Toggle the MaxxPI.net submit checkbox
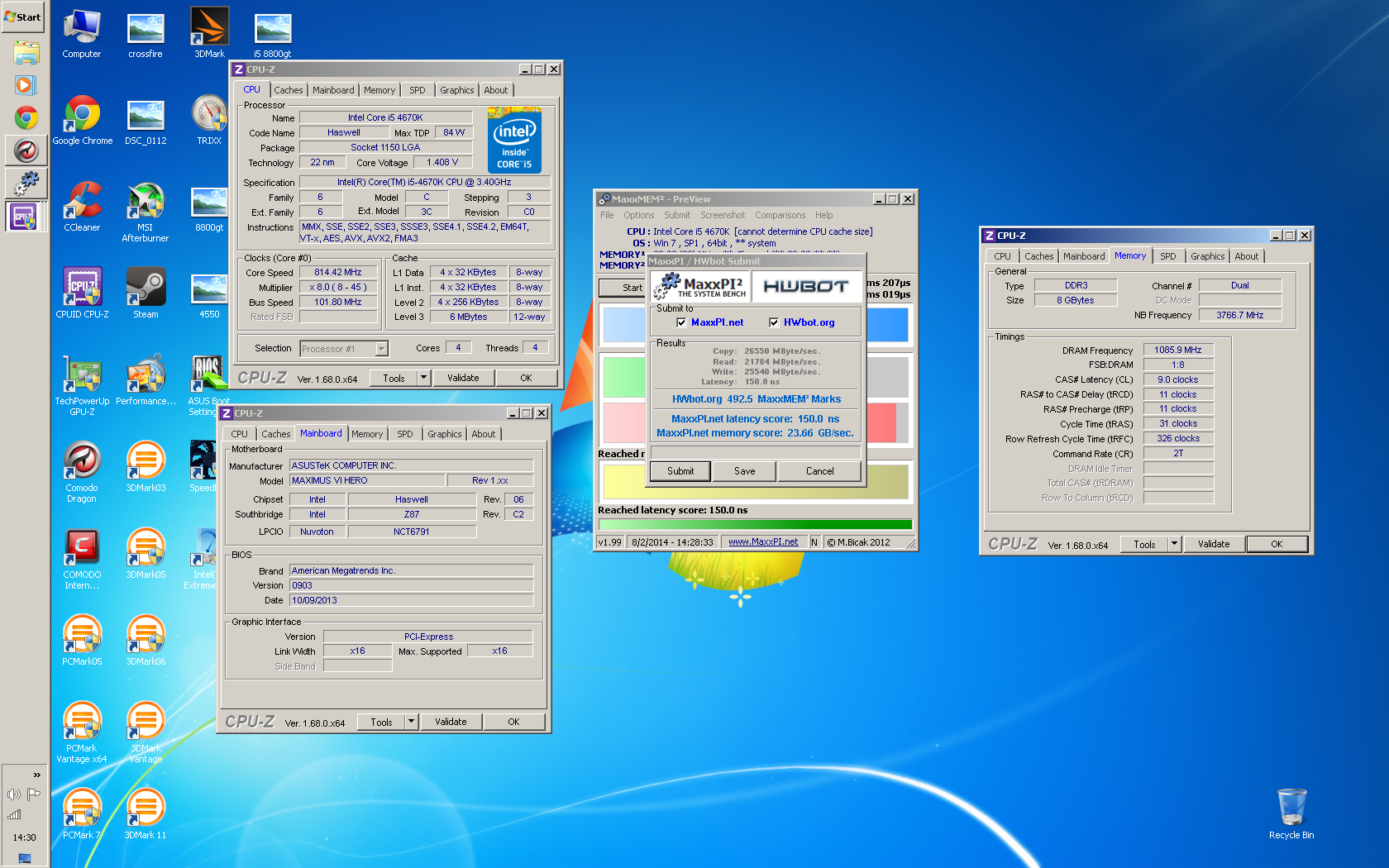The image size is (1389, 868). click(x=681, y=322)
